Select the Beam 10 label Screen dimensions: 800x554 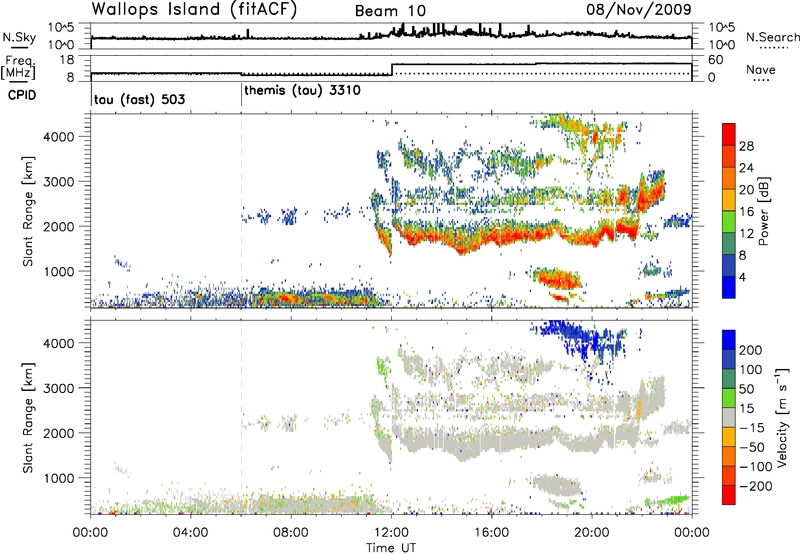point(390,11)
